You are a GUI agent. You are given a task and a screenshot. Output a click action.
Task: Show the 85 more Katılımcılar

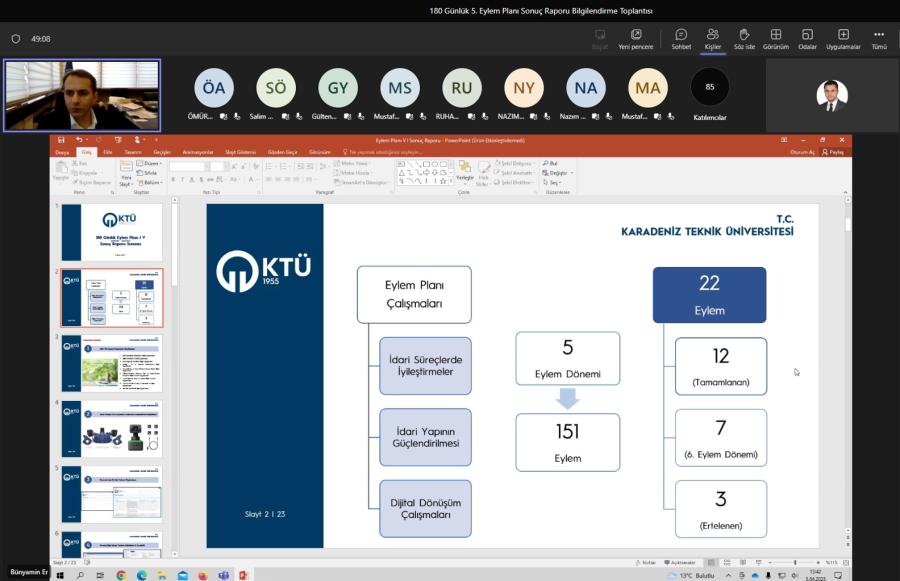[710, 87]
